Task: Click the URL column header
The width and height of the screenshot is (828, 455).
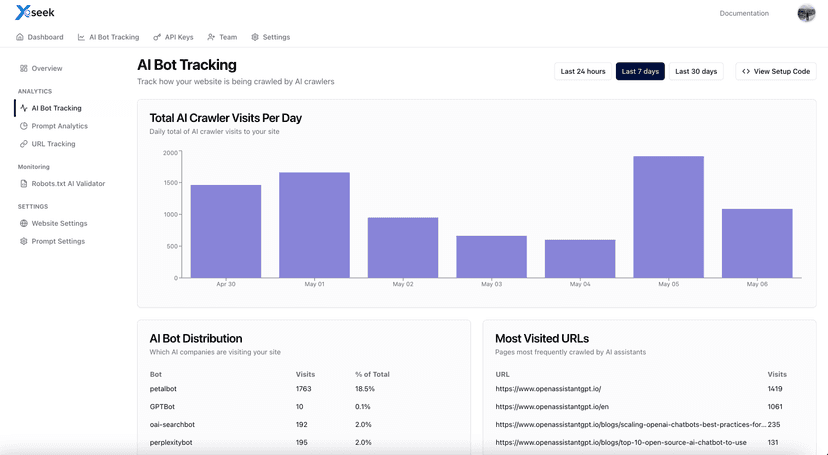Action: pyautogui.click(x=502, y=374)
